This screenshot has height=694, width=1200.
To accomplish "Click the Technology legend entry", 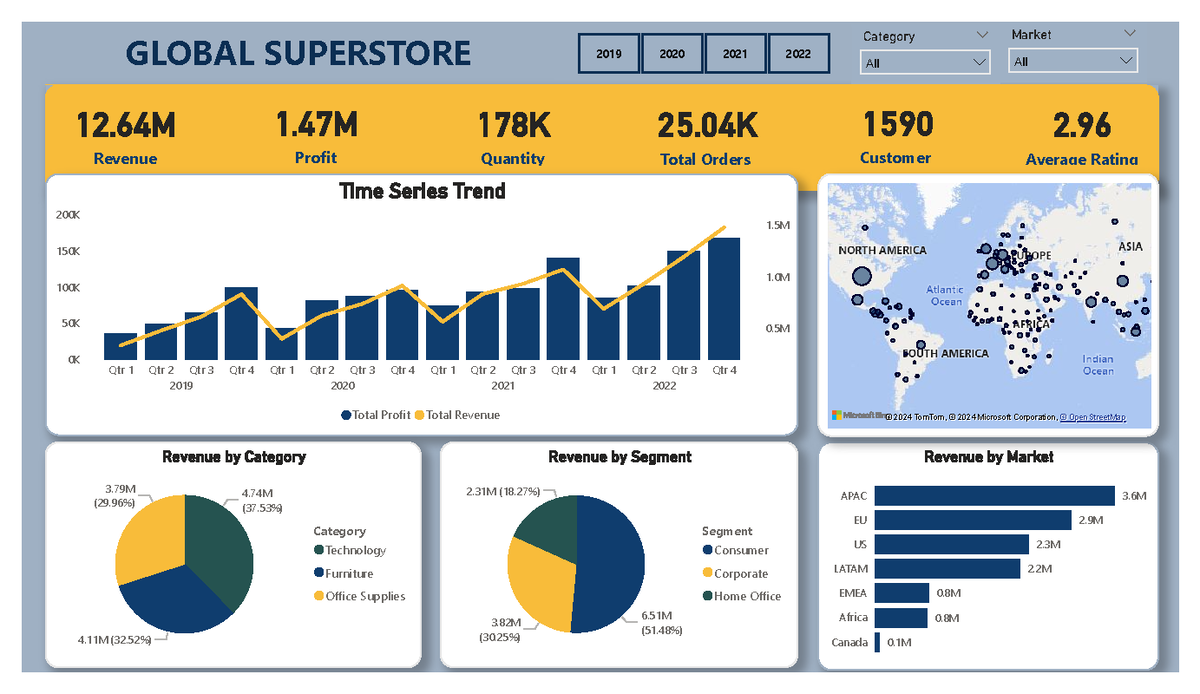I will point(349,551).
